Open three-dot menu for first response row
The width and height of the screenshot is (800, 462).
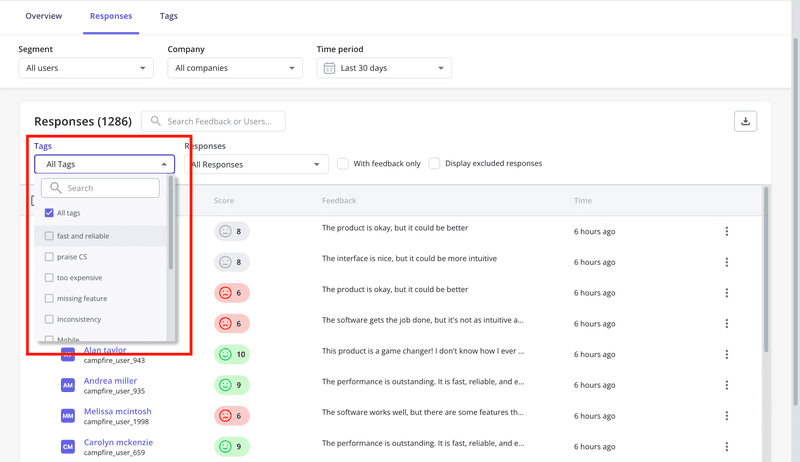(x=726, y=231)
